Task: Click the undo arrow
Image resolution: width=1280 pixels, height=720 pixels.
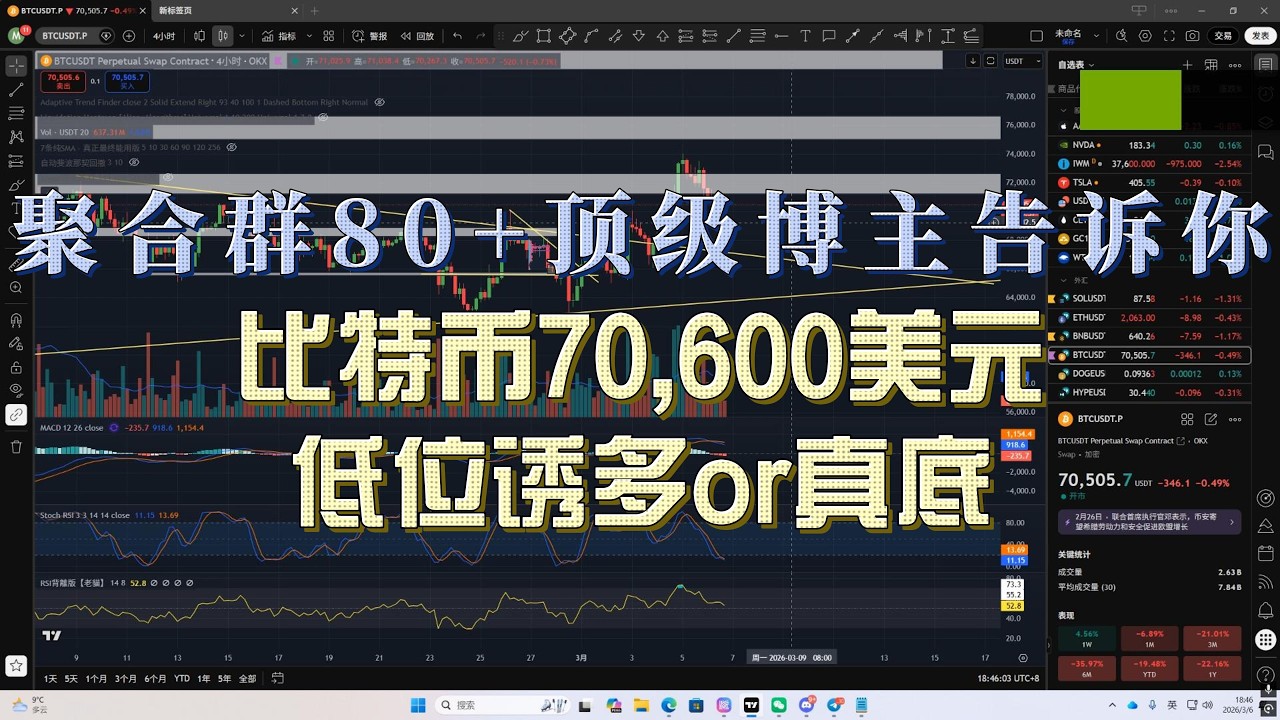Action: coord(457,35)
